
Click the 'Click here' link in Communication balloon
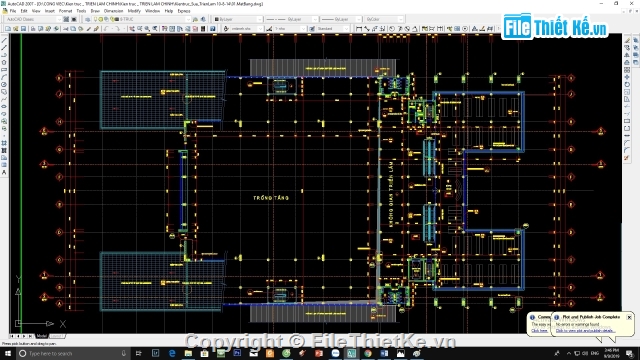[539, 331]
